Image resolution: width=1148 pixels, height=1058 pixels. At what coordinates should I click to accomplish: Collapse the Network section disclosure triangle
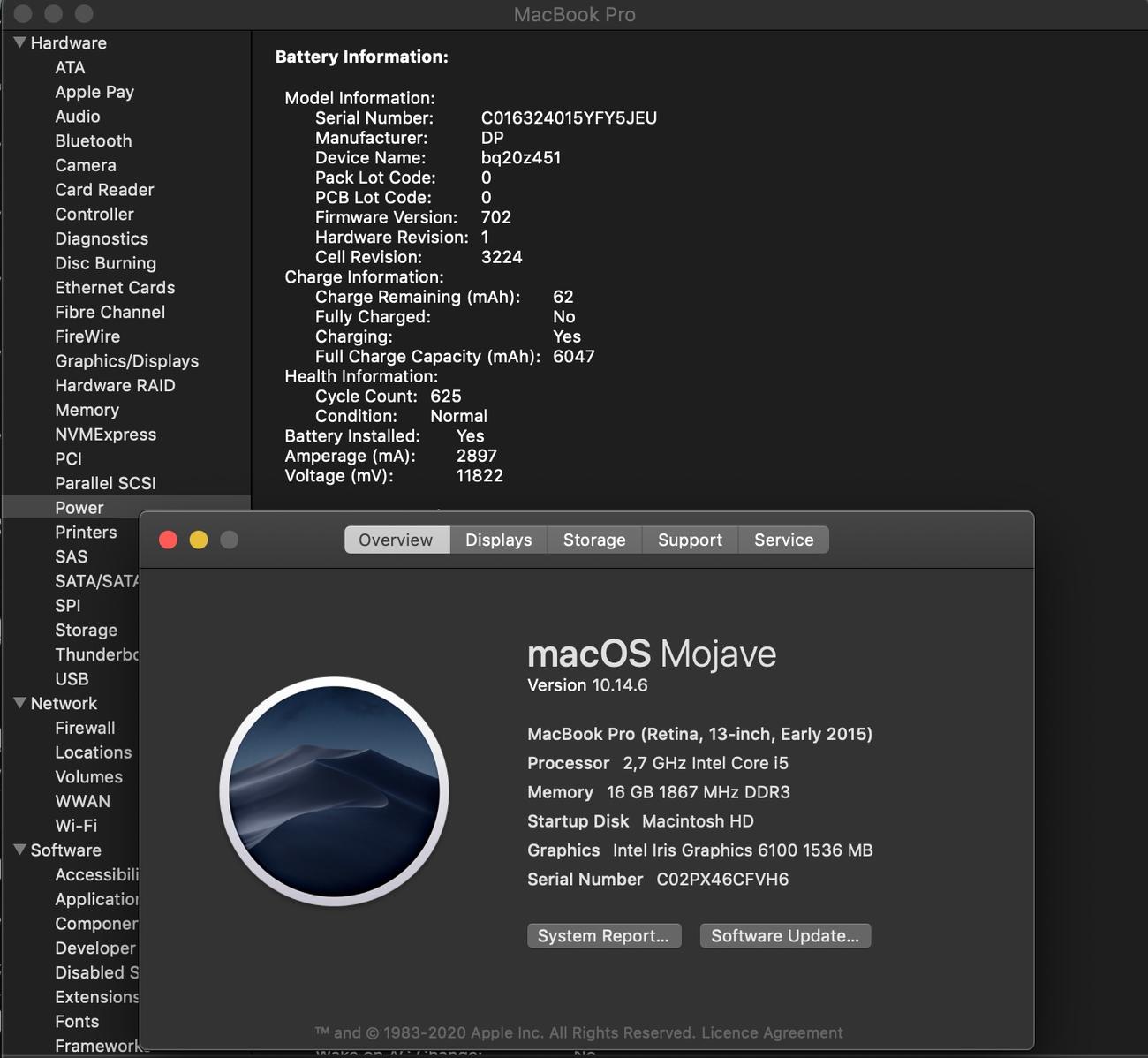click(x=19, y=703)
